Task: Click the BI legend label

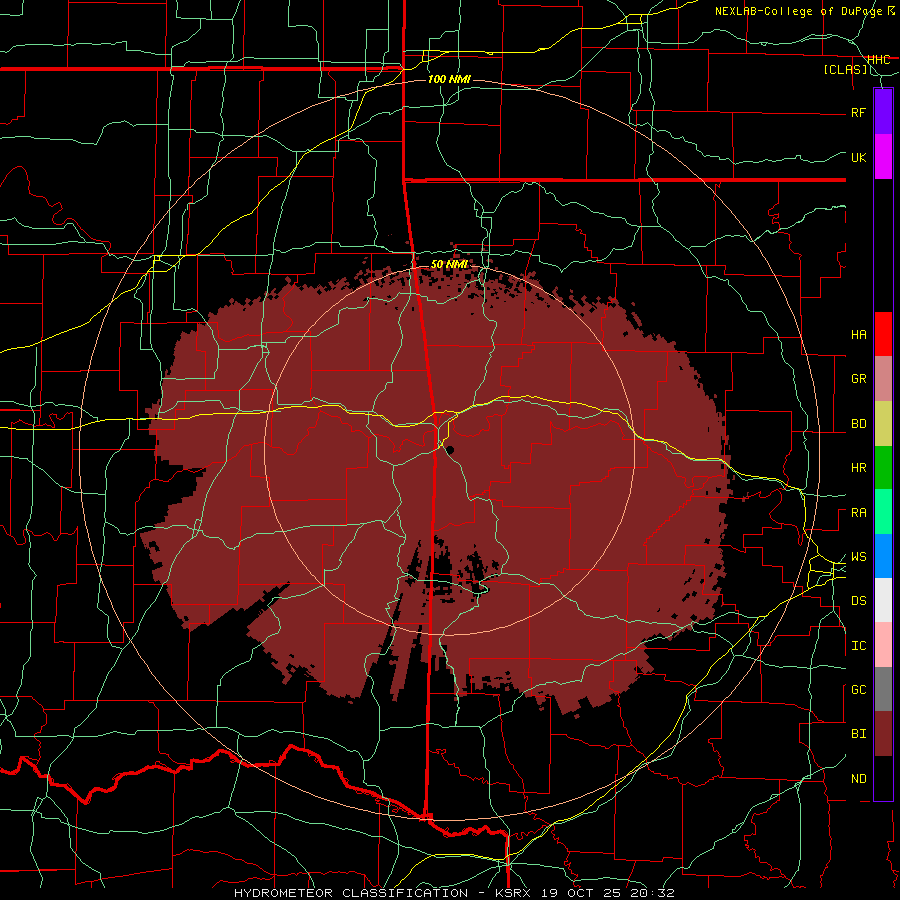Action: click(858, 734)
